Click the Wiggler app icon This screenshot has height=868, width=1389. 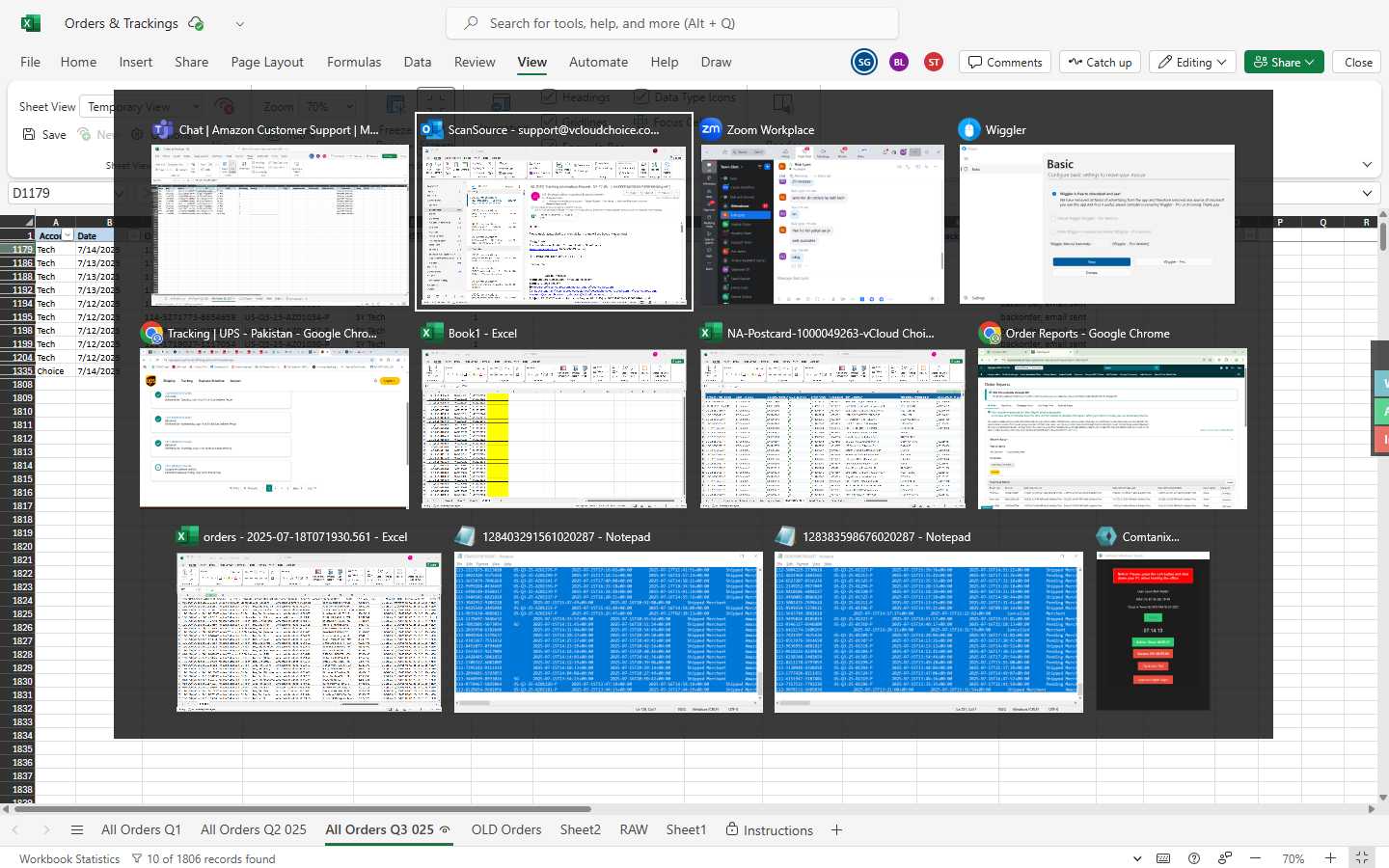pyautogui.click(x=969, y=129)
